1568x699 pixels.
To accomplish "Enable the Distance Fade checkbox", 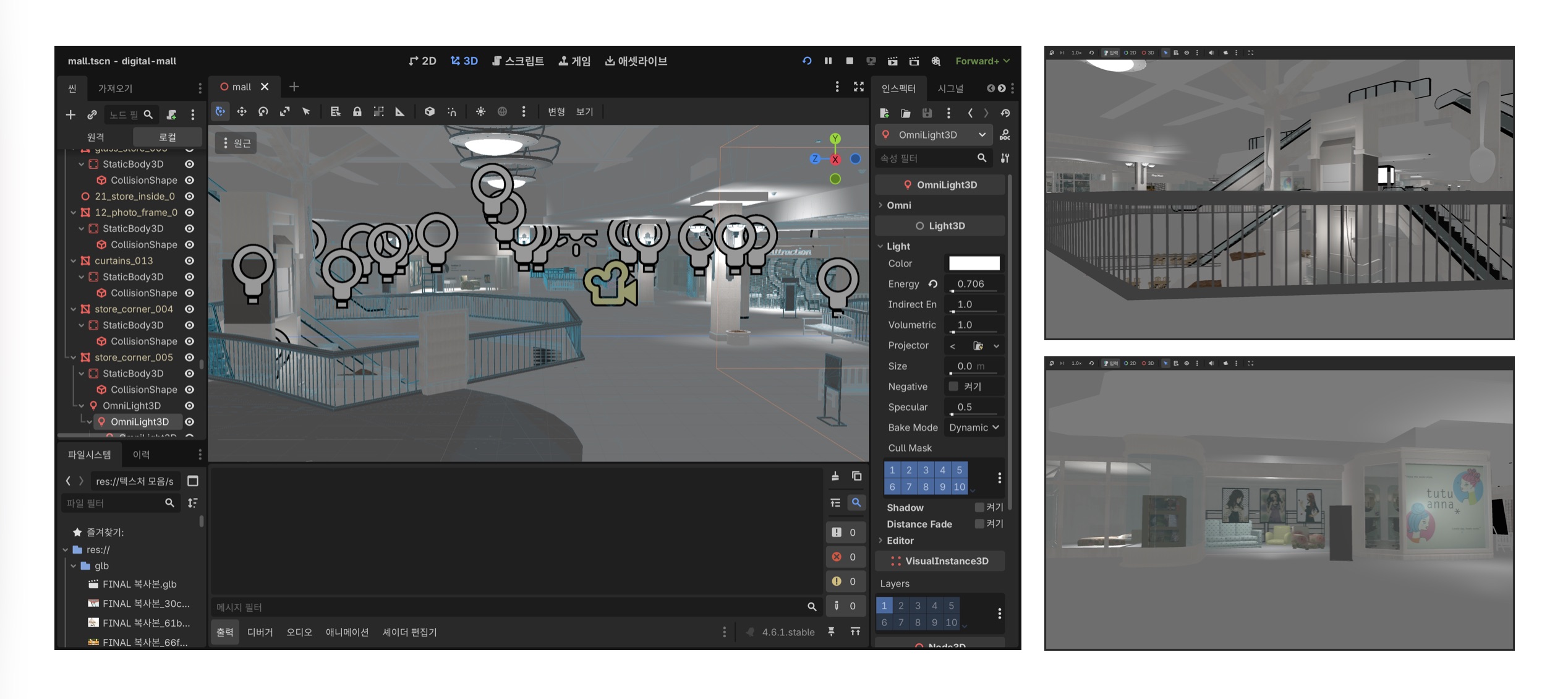I will click(x=979, y=524).
